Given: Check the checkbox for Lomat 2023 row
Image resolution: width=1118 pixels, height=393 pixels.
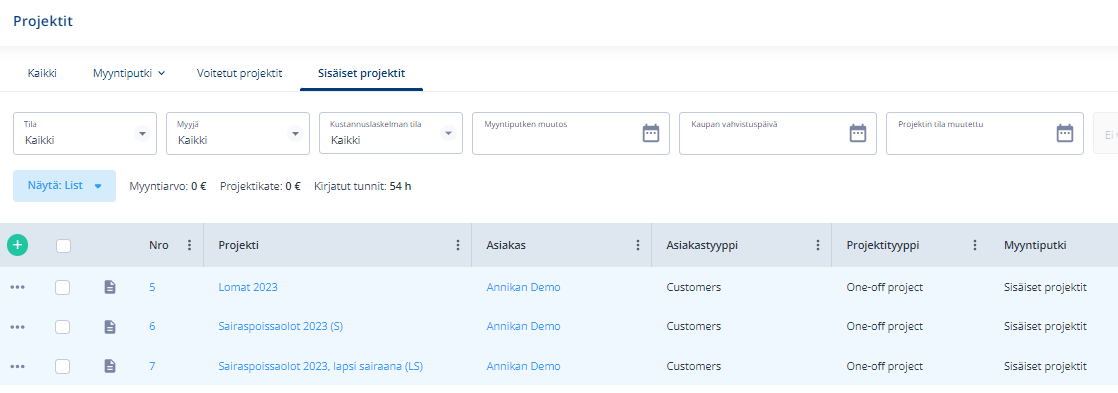Looking at the screenshot, I should (63, 287).
